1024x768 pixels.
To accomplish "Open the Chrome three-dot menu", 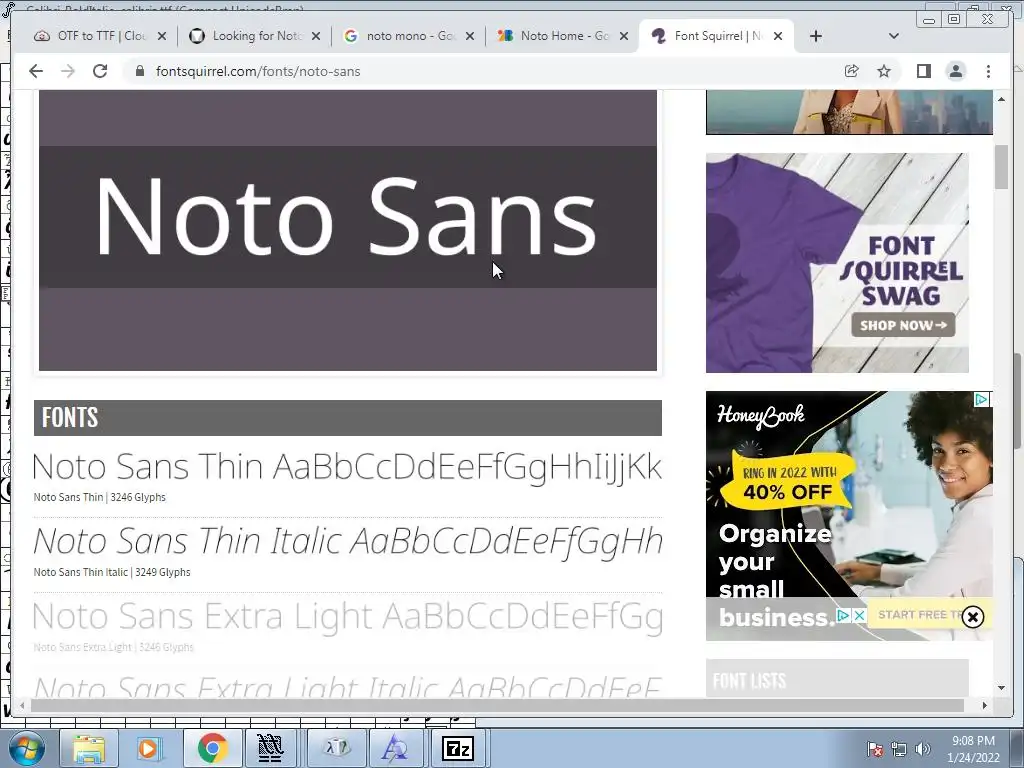I will (988, 71).
